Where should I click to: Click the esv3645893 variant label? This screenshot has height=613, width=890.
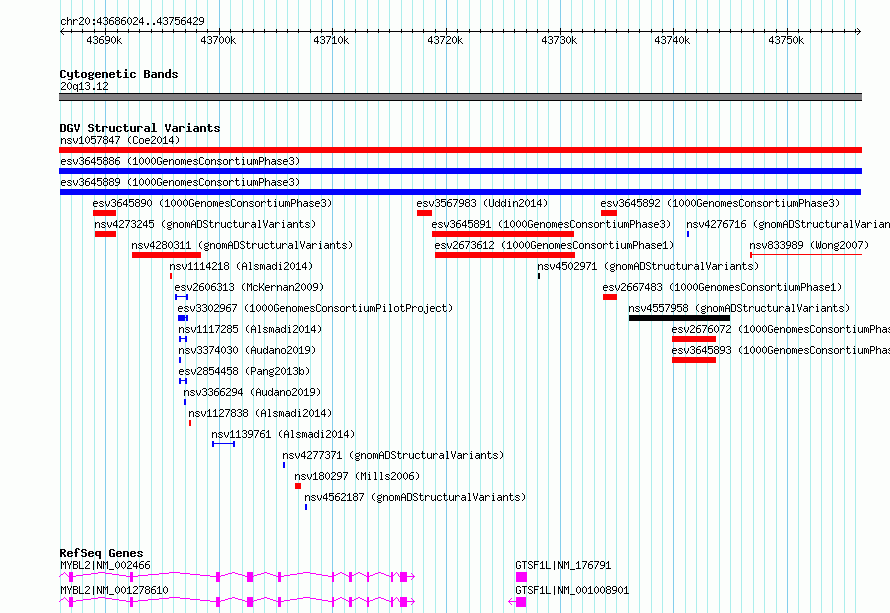(780, 350)
